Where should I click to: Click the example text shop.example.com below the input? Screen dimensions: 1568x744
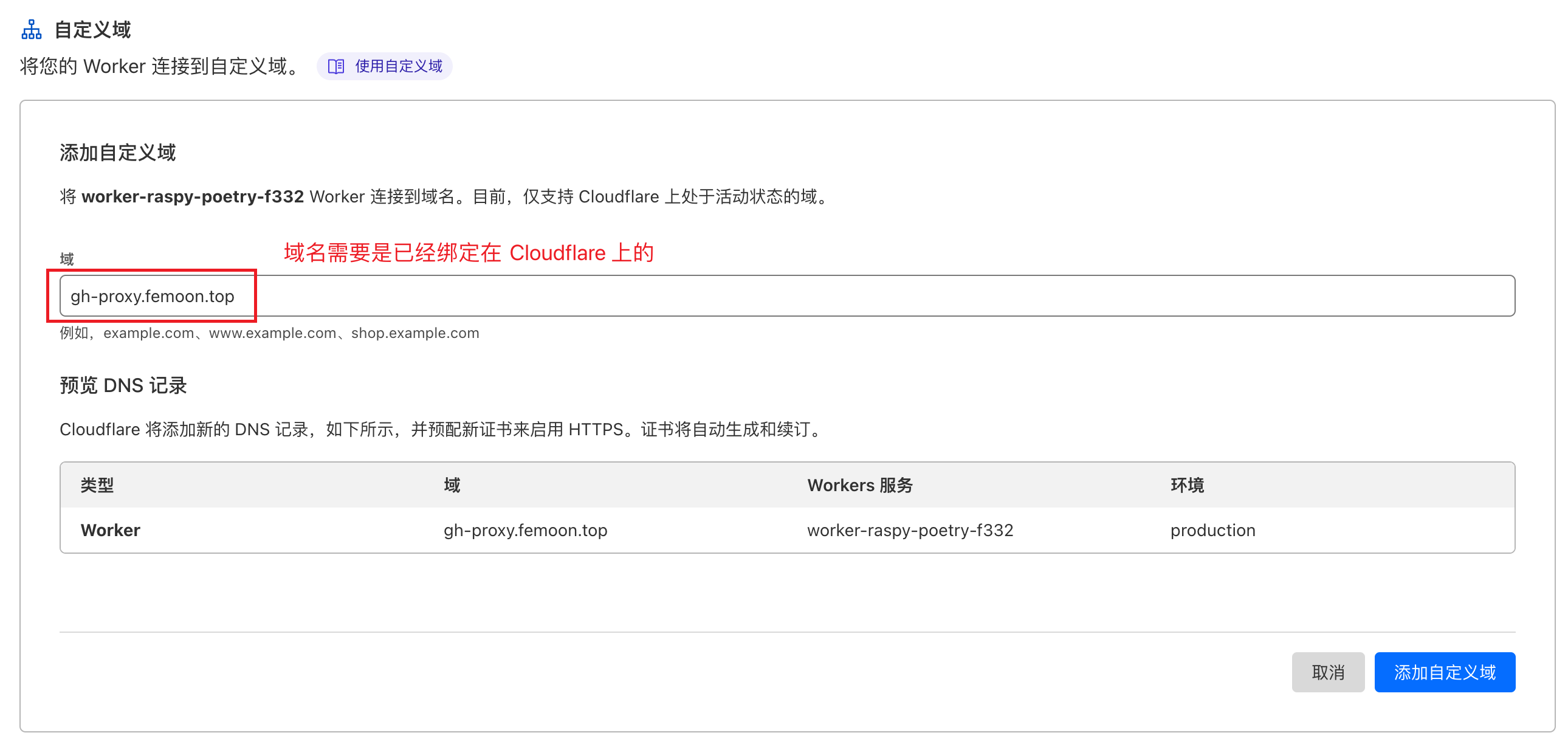tap(414, 333)
